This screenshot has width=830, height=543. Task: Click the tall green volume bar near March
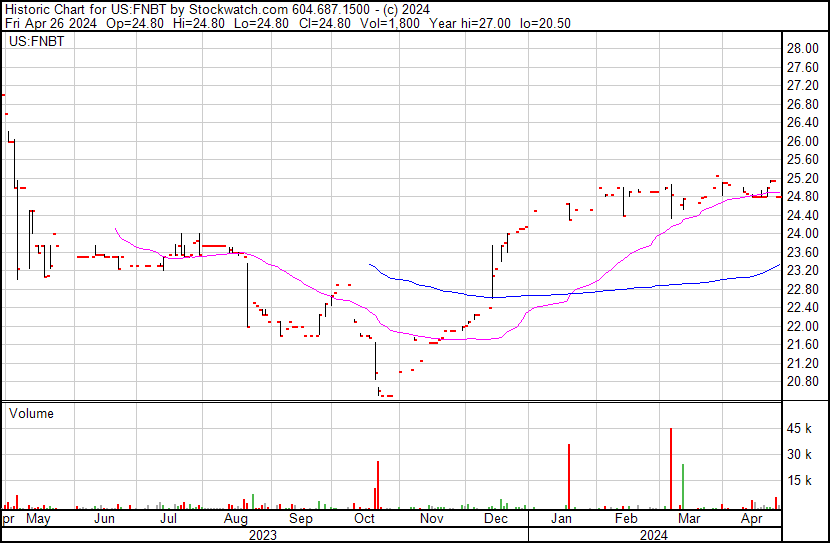point(683,486)
